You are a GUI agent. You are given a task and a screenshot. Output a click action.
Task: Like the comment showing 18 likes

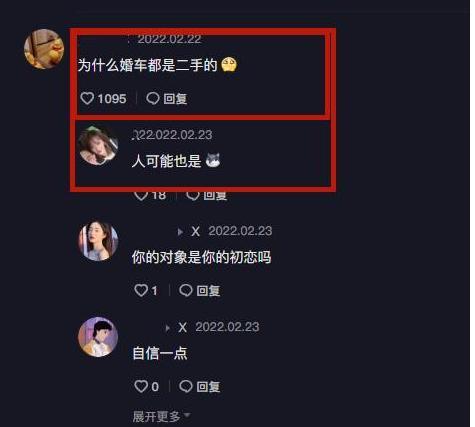coord(141,195)
